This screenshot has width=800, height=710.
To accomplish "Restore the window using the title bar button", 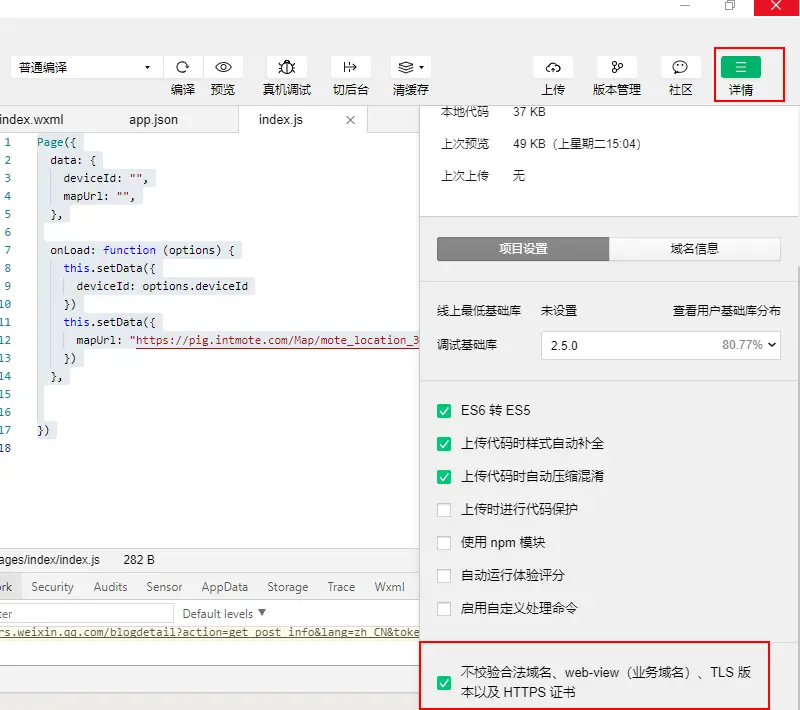I will click(x=730, y=6).
